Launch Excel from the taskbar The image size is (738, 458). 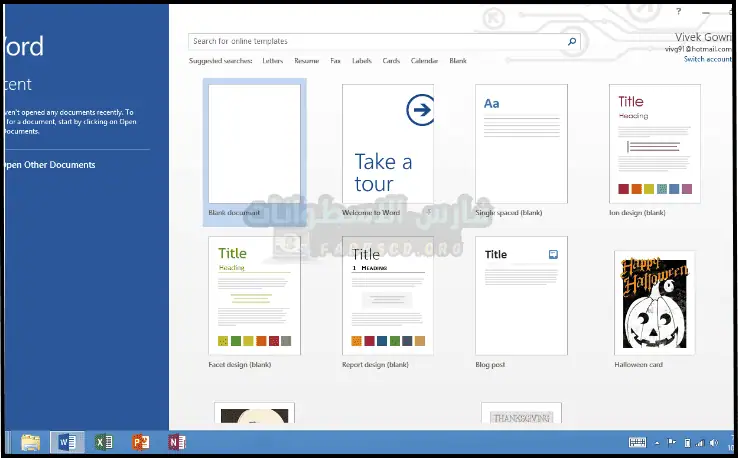click(103, 442)
